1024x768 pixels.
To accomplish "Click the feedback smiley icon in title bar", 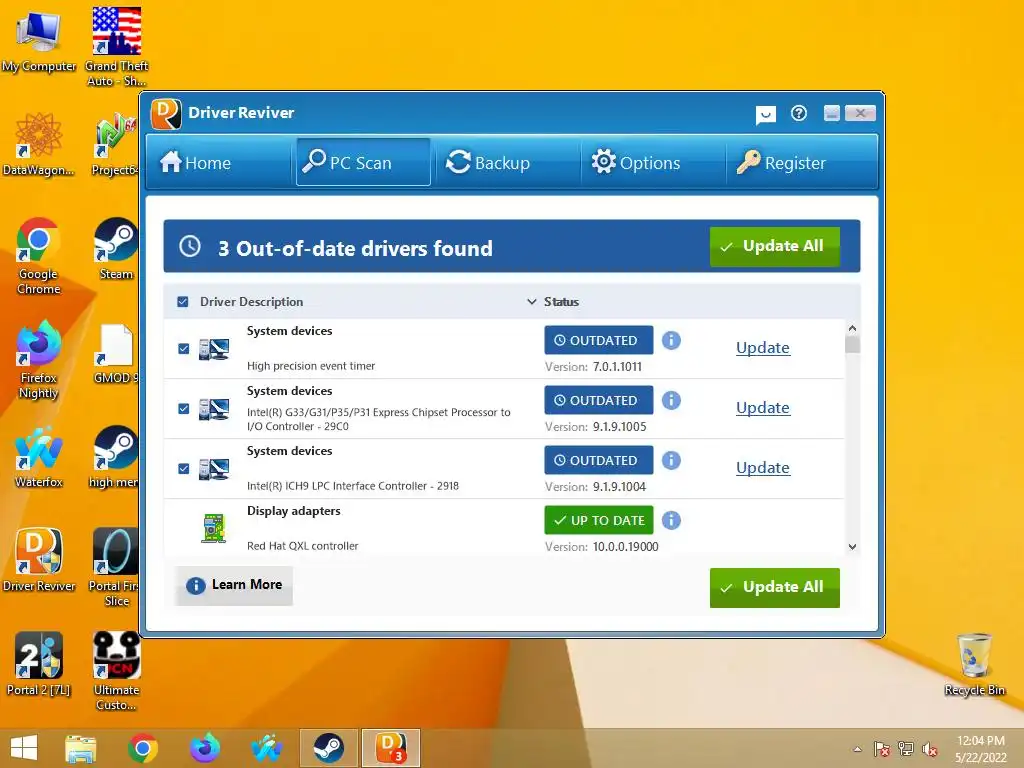I will point(765,114).
